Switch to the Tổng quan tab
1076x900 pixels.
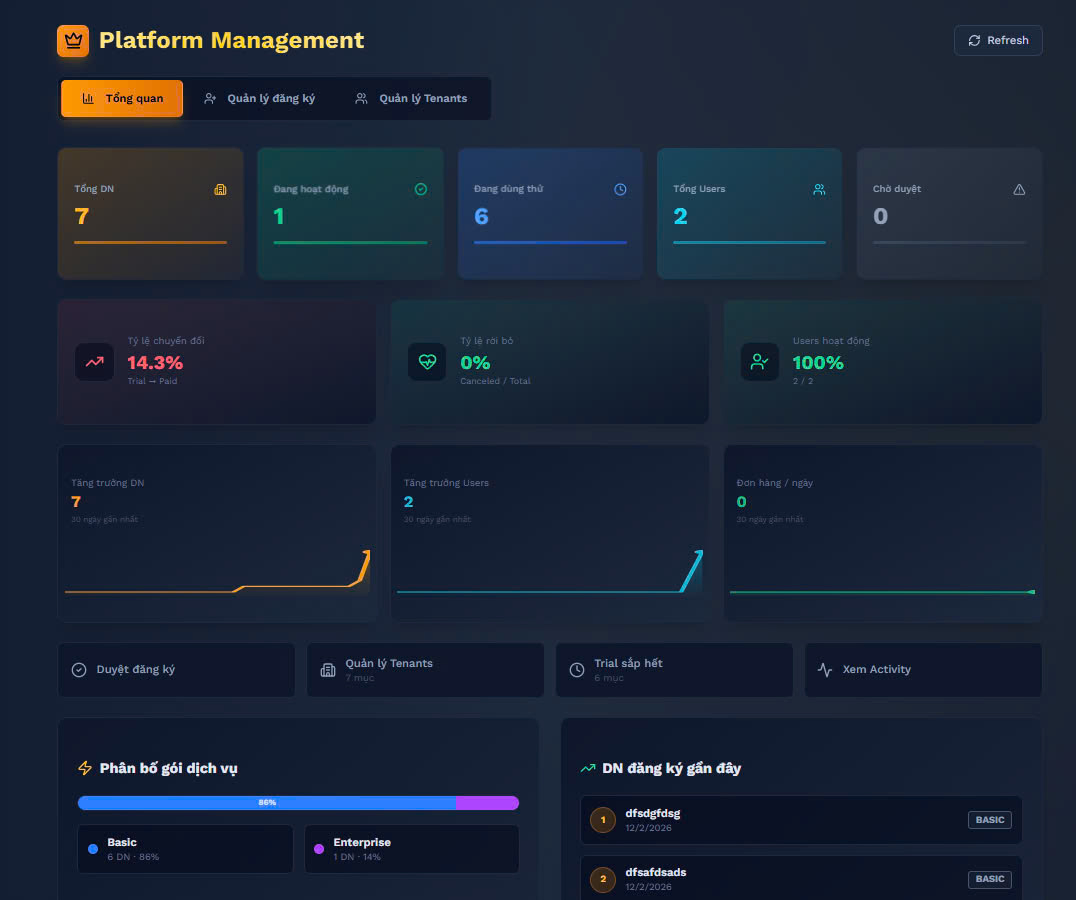click(122, 99)
